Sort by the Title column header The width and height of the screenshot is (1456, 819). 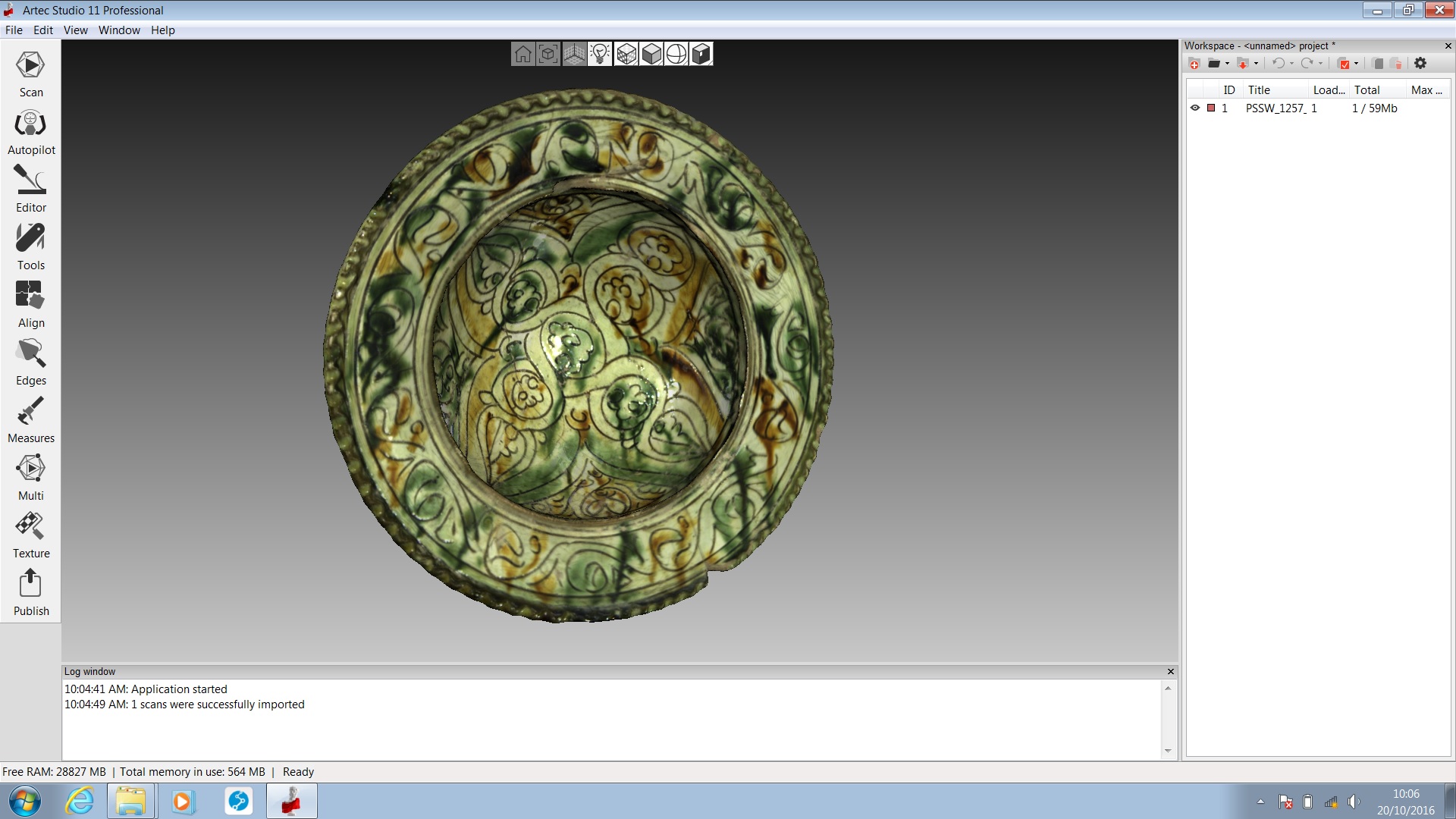tap(1259, 90)
